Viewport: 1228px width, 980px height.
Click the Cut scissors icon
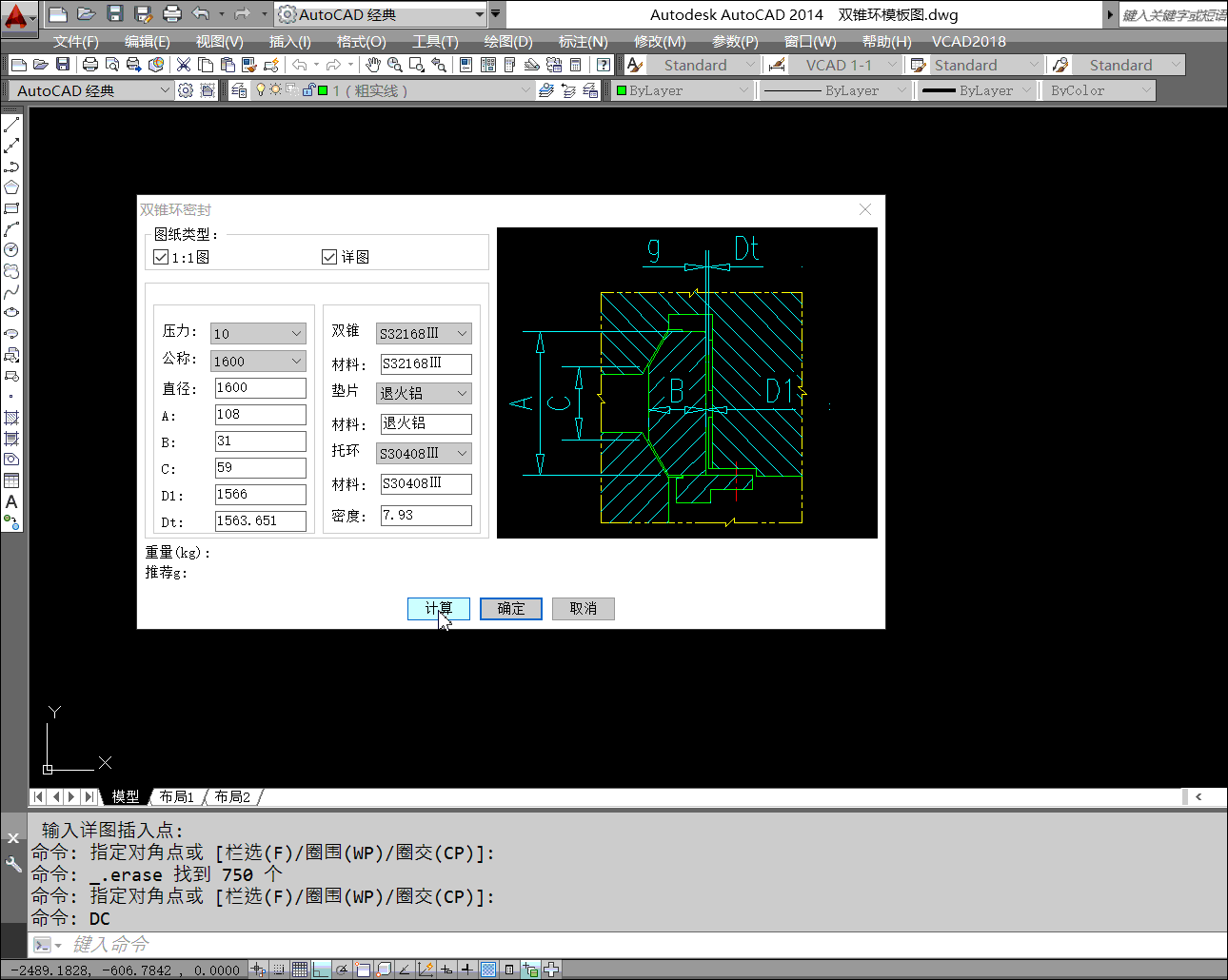(184, 65)
